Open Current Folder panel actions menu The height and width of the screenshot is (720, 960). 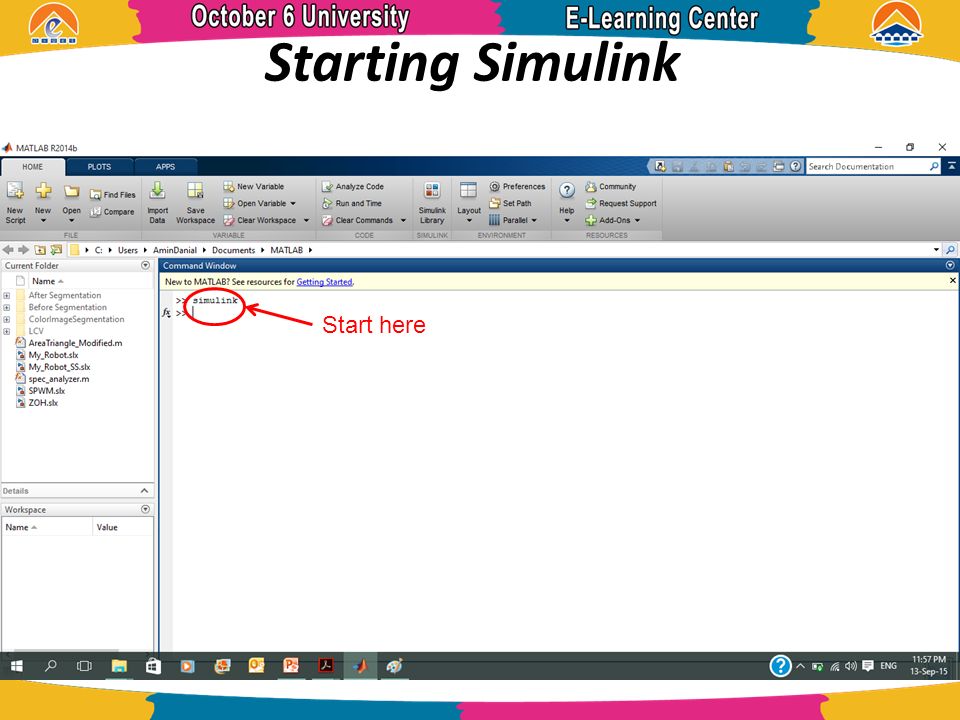(145, 266)
